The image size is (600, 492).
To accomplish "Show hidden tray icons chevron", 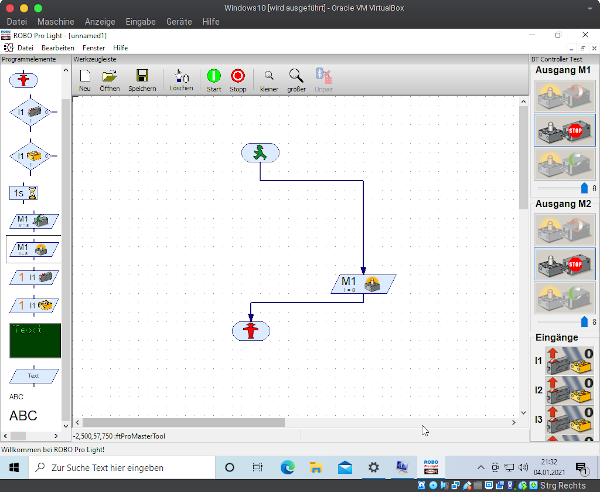I will point(481,468).
